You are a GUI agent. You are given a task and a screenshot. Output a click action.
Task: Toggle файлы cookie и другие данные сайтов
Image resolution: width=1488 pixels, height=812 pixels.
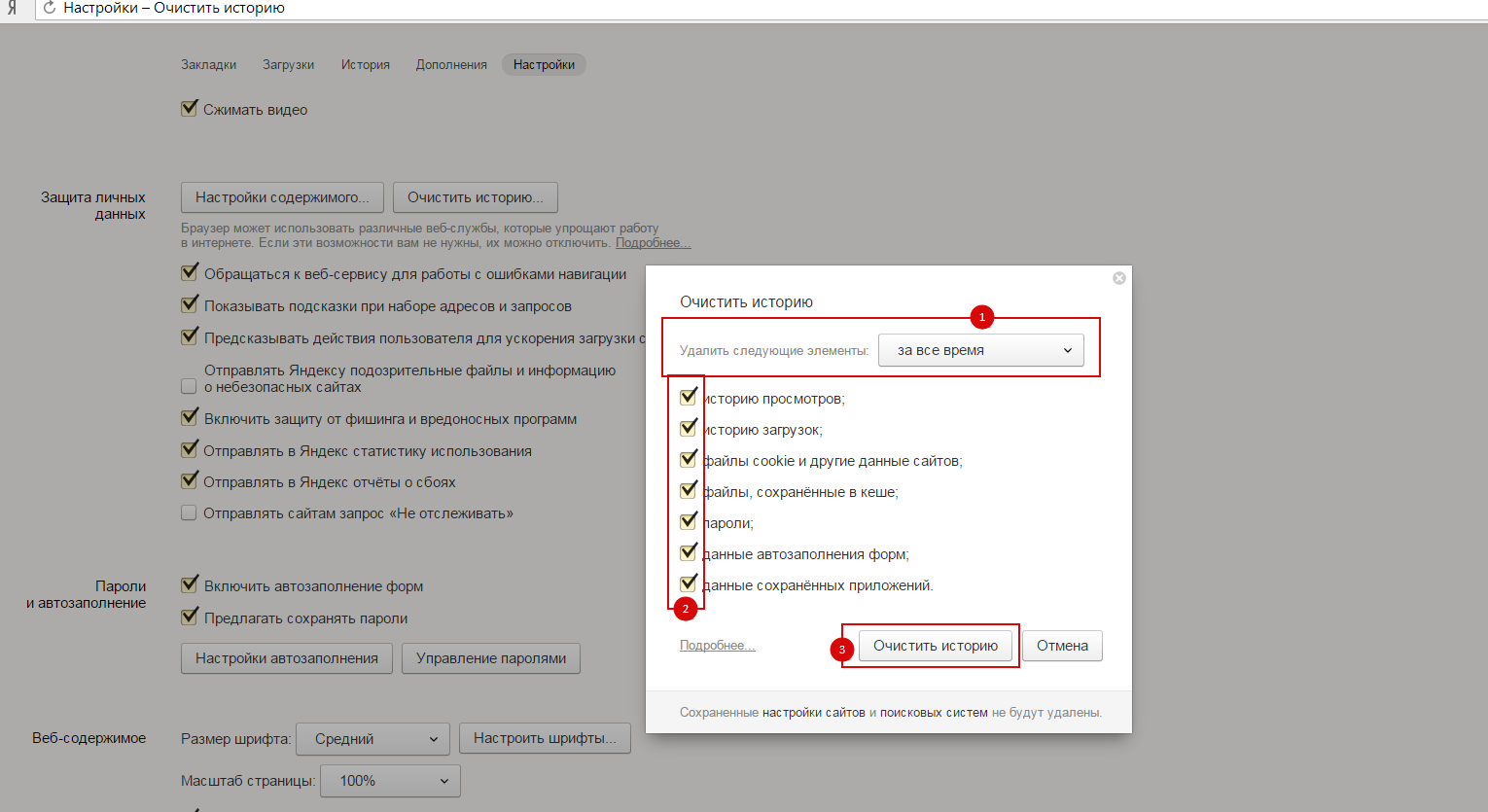[689, 459]
